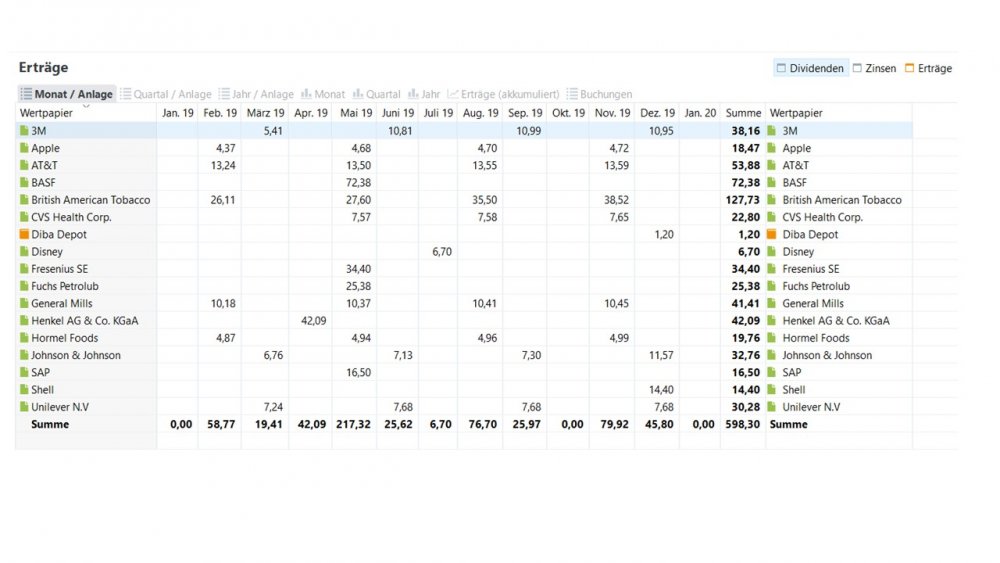Viewport: 1000px width, 563px height.
Task: Click the list icon next to Buchungen
Action: (x=572, y=94)
